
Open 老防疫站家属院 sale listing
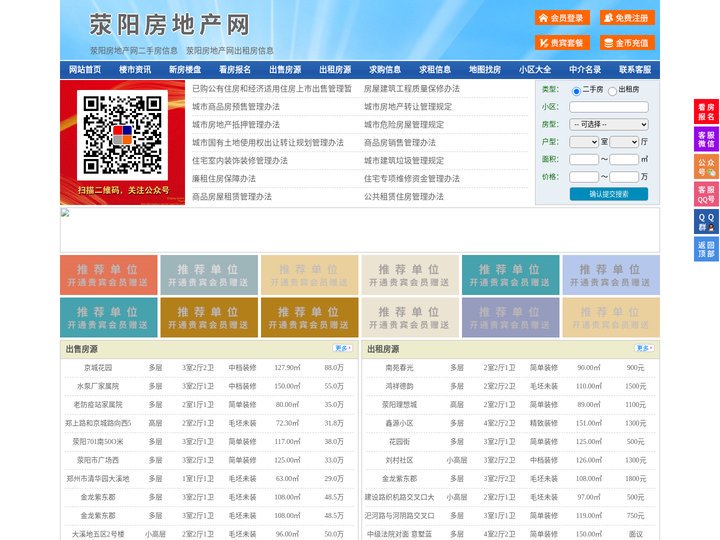click(x=98, y=405)
